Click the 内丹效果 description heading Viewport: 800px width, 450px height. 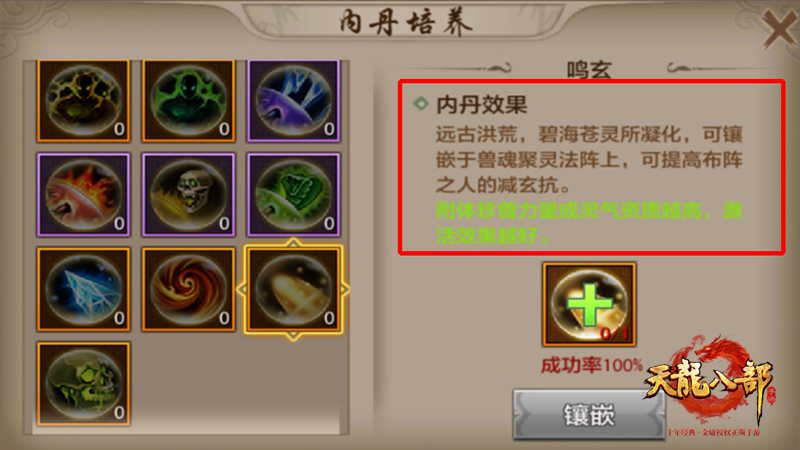482,105
